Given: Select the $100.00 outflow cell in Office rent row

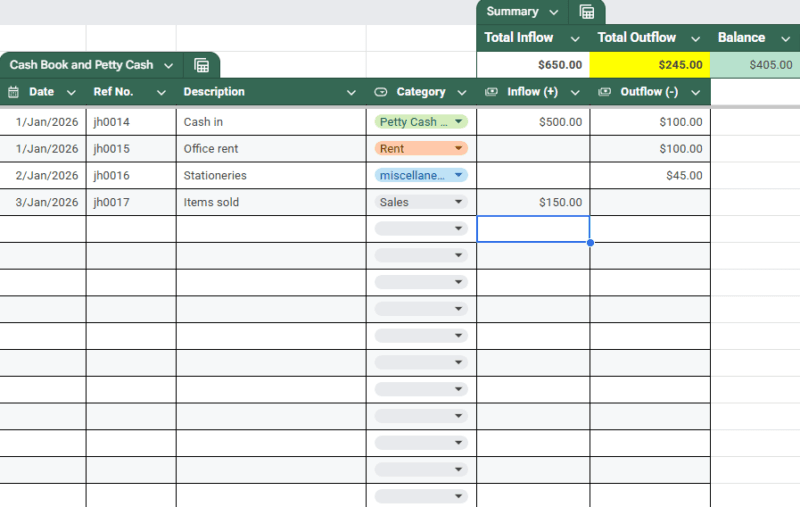Looking at the screenshot, I should 650,149.
